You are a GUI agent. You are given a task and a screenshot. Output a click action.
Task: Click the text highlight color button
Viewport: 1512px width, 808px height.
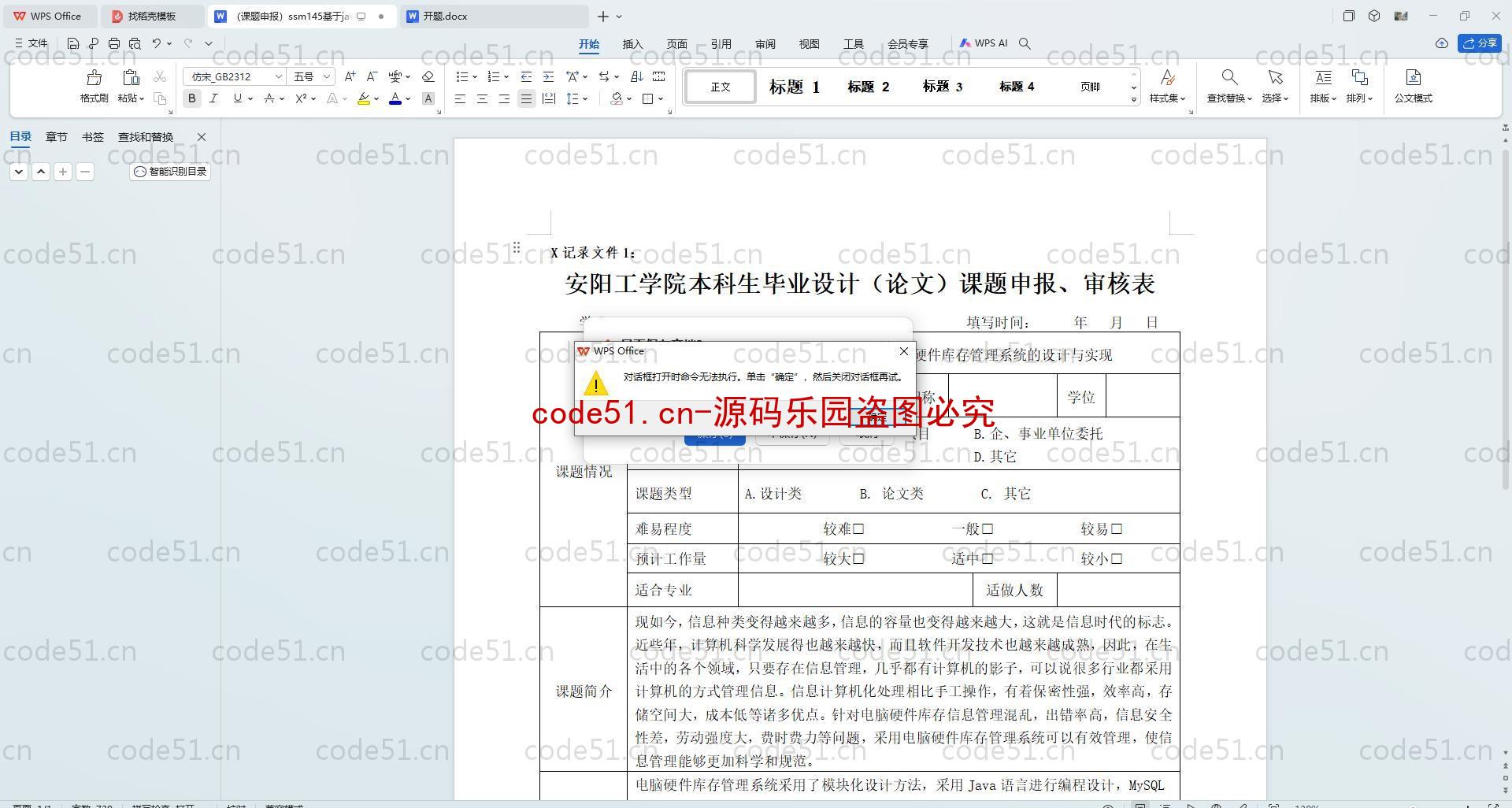(363, 98)
